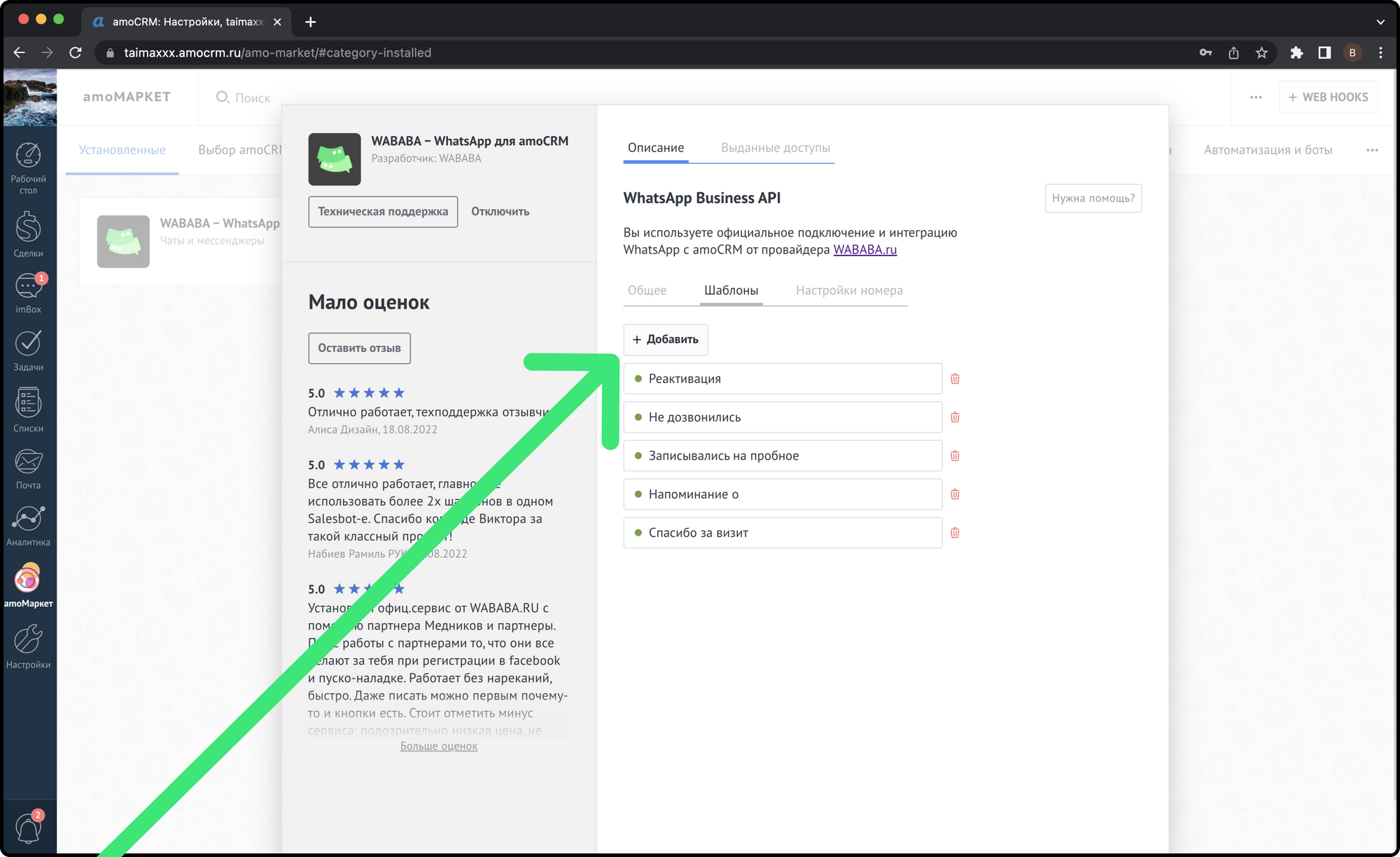This screenshot has width=1400, height=857.
Task: Switch to the Описание tab
Action: [x=656, y=148]
